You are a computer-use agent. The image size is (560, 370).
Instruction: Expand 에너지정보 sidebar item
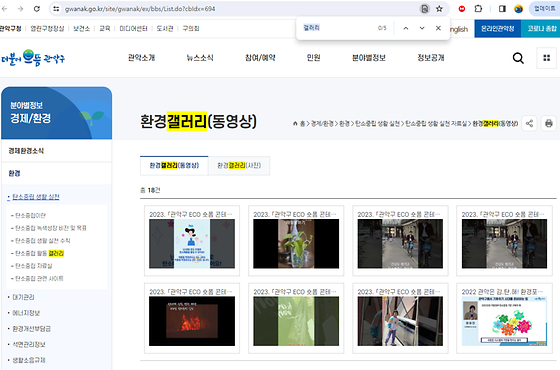tap(26, 313)
